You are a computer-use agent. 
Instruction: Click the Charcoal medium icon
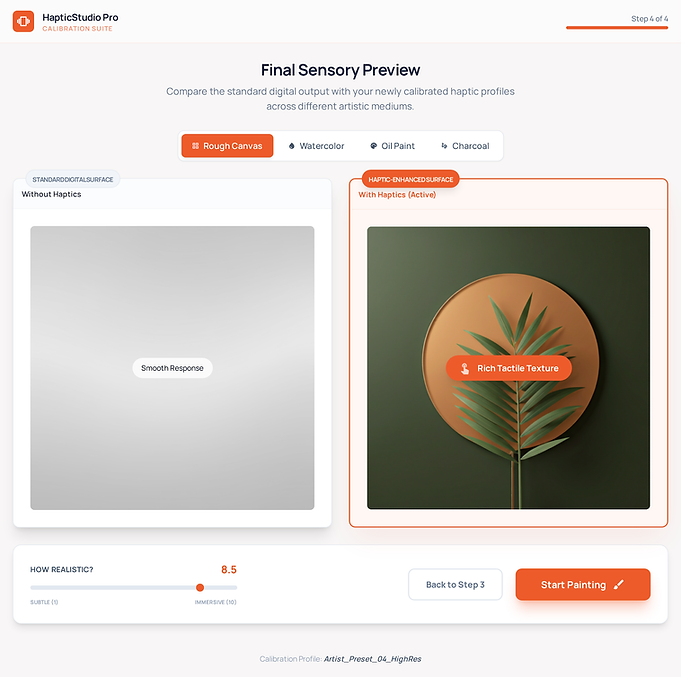click(x=444, y=146)
